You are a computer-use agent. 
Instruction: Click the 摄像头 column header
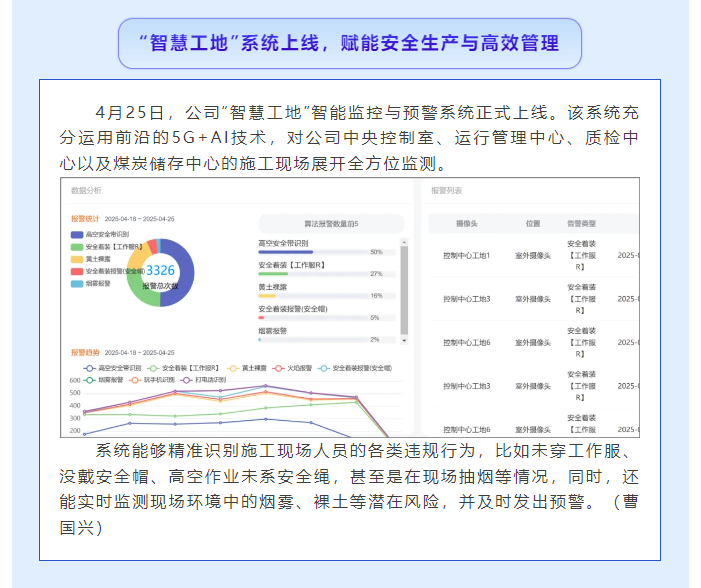(x=466, y=224)
